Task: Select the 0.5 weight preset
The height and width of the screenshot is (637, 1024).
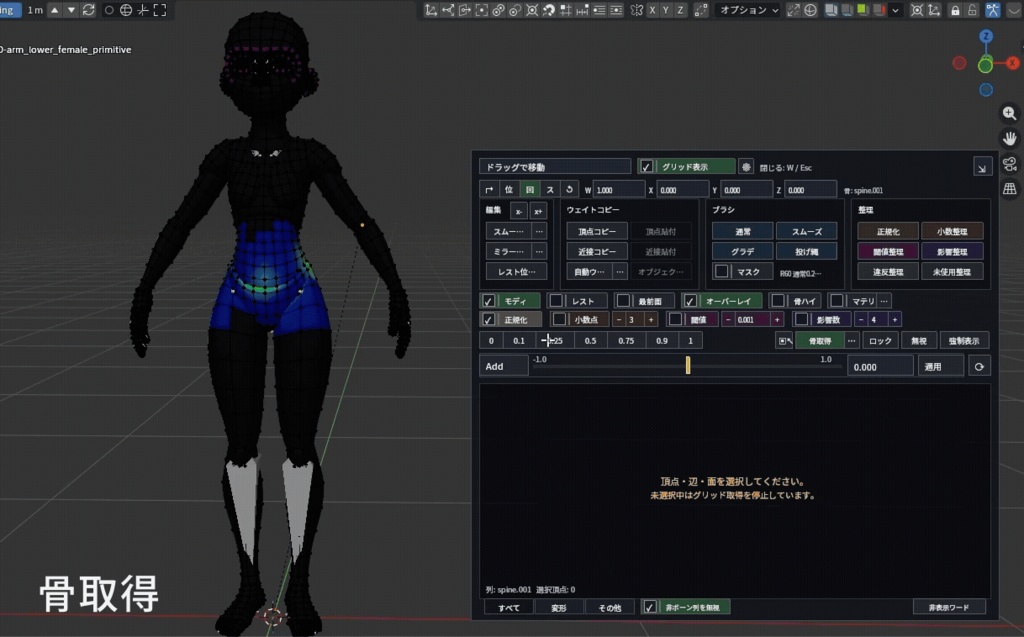Action: (x=590, y=340)
